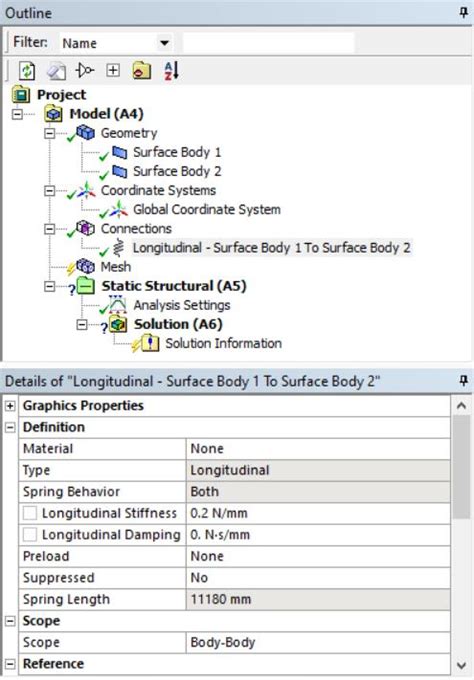Pin the Details panel
The image size is (474, 680).
tap(463, 381)
